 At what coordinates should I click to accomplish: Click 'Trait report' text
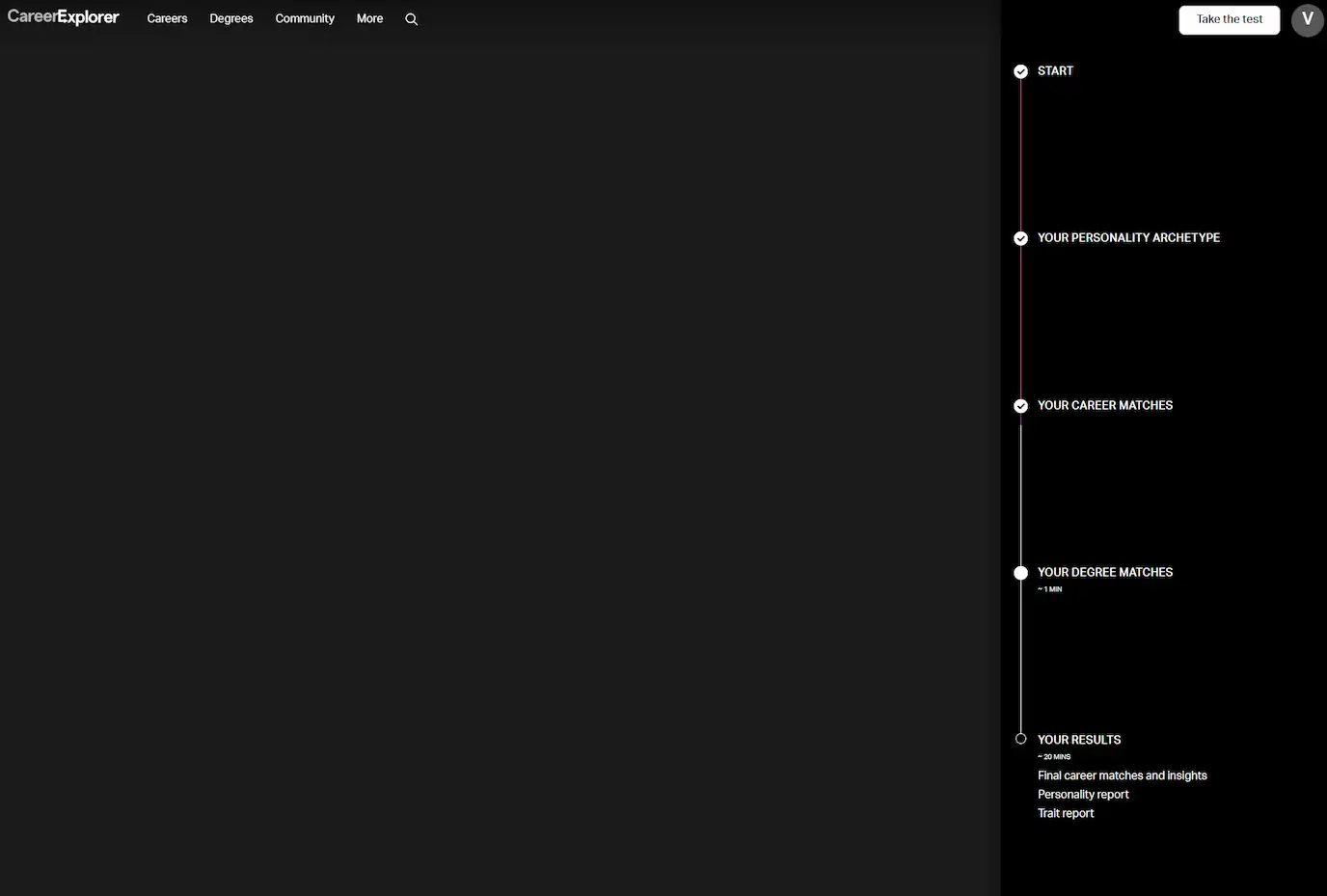coord(1066,814)
